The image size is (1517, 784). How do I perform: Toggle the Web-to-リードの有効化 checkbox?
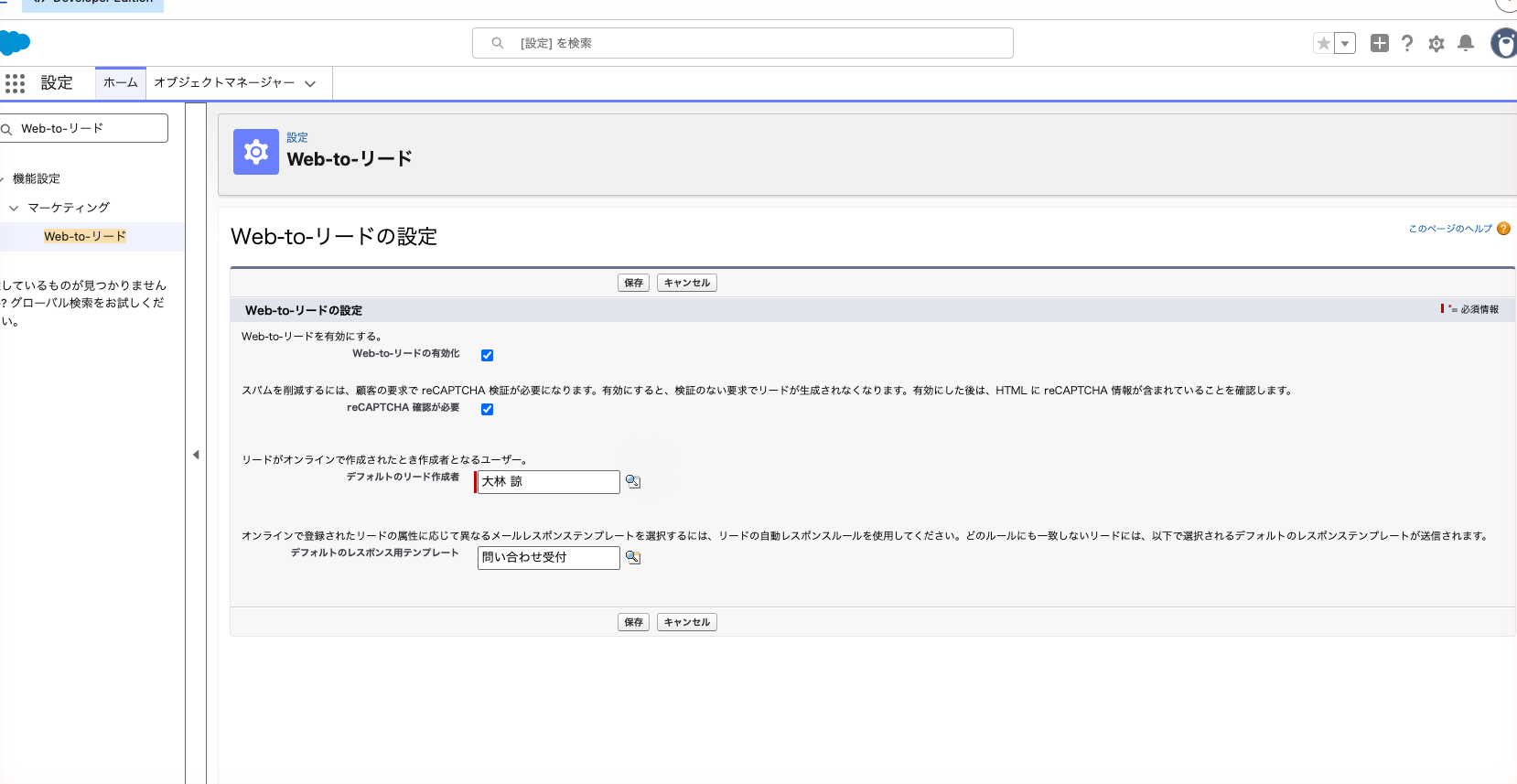488,355
